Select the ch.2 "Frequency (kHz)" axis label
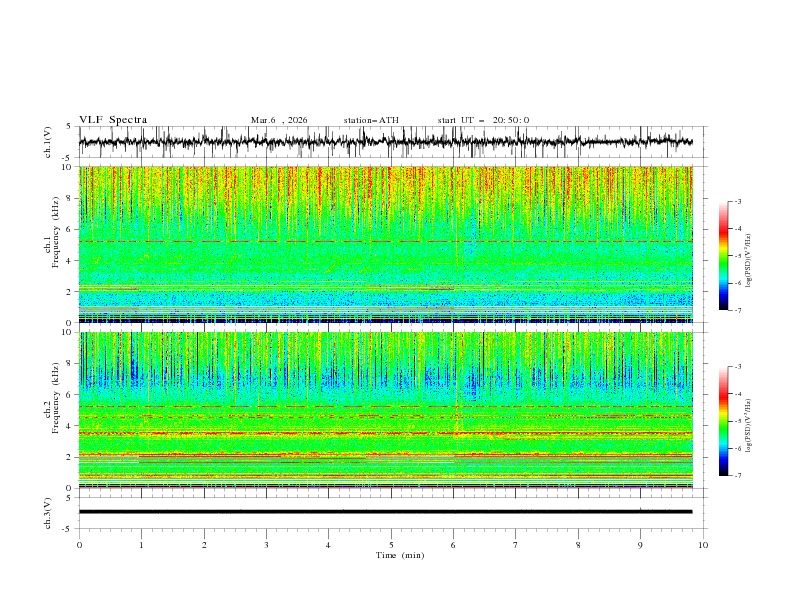 (x=56, y=398)
